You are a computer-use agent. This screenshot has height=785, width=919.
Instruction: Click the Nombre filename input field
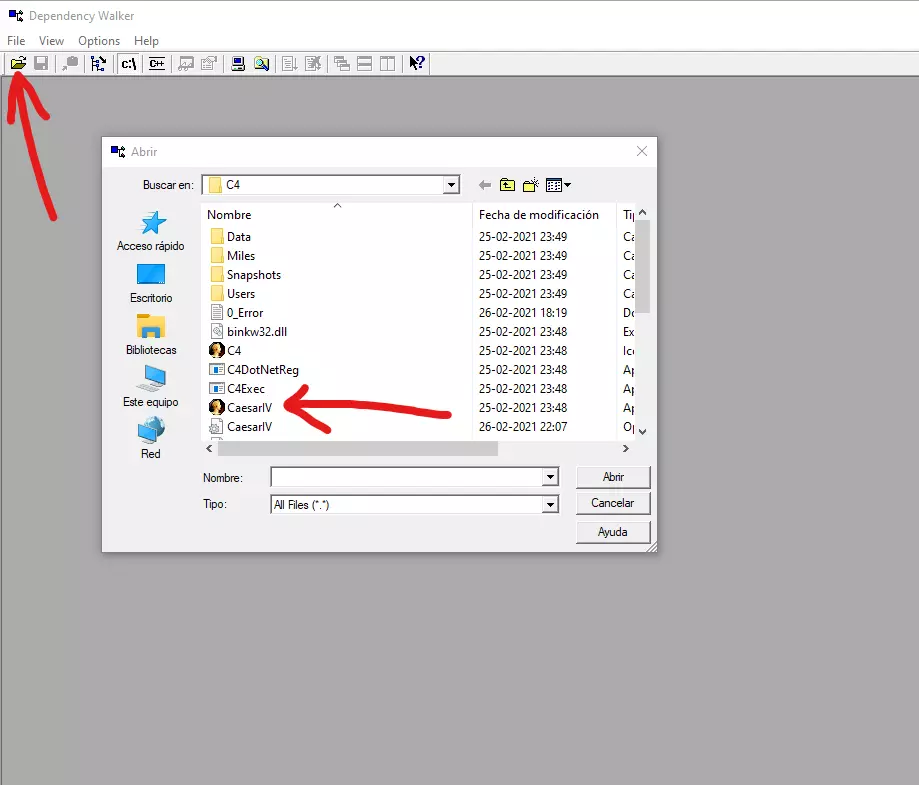407,477
